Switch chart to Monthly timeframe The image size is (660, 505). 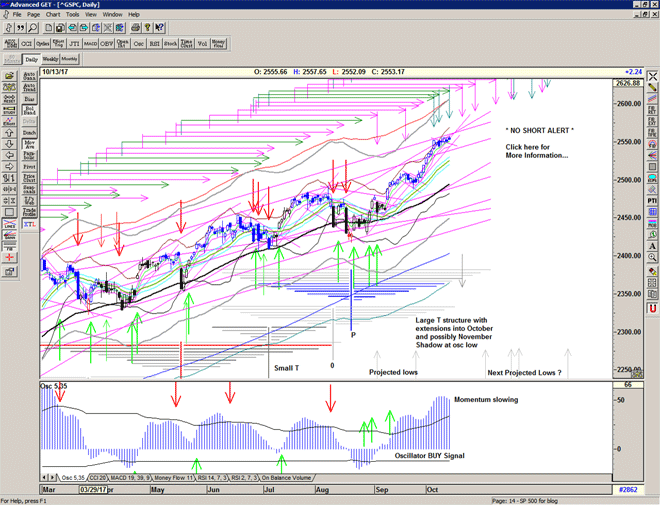(x=69, y=60)
